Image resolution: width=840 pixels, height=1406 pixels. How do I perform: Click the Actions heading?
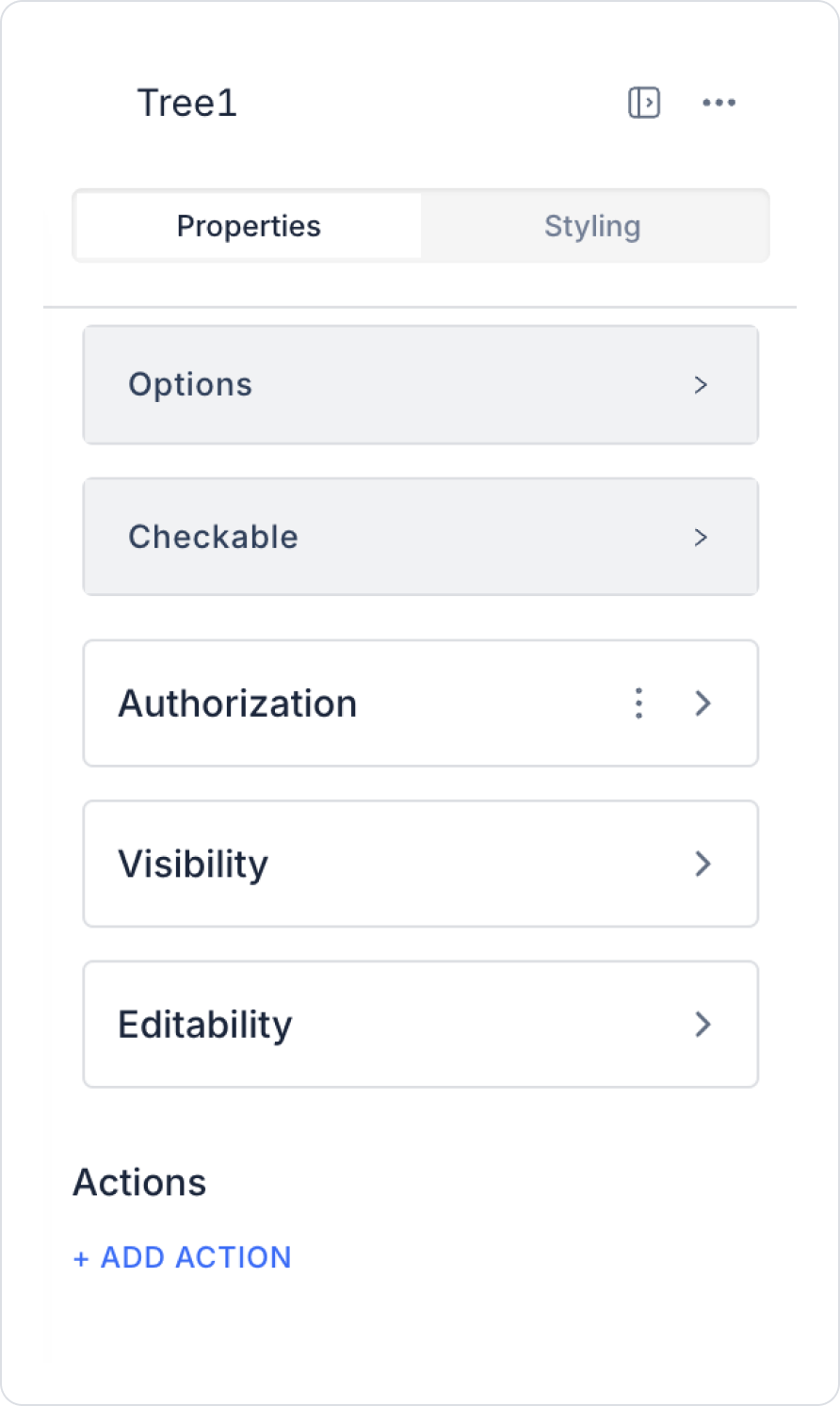coord(139,1183)
